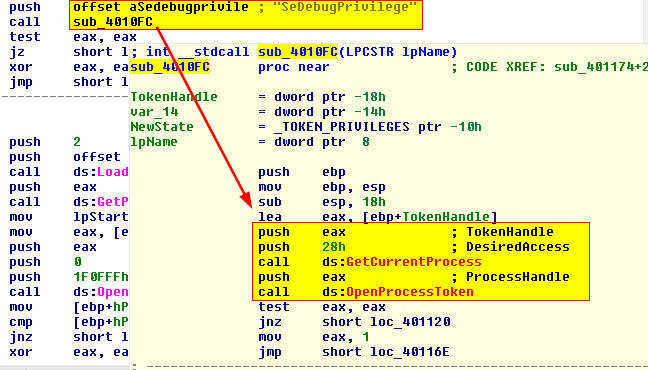Click the jz mnemonic in the listing

[17, 52]
